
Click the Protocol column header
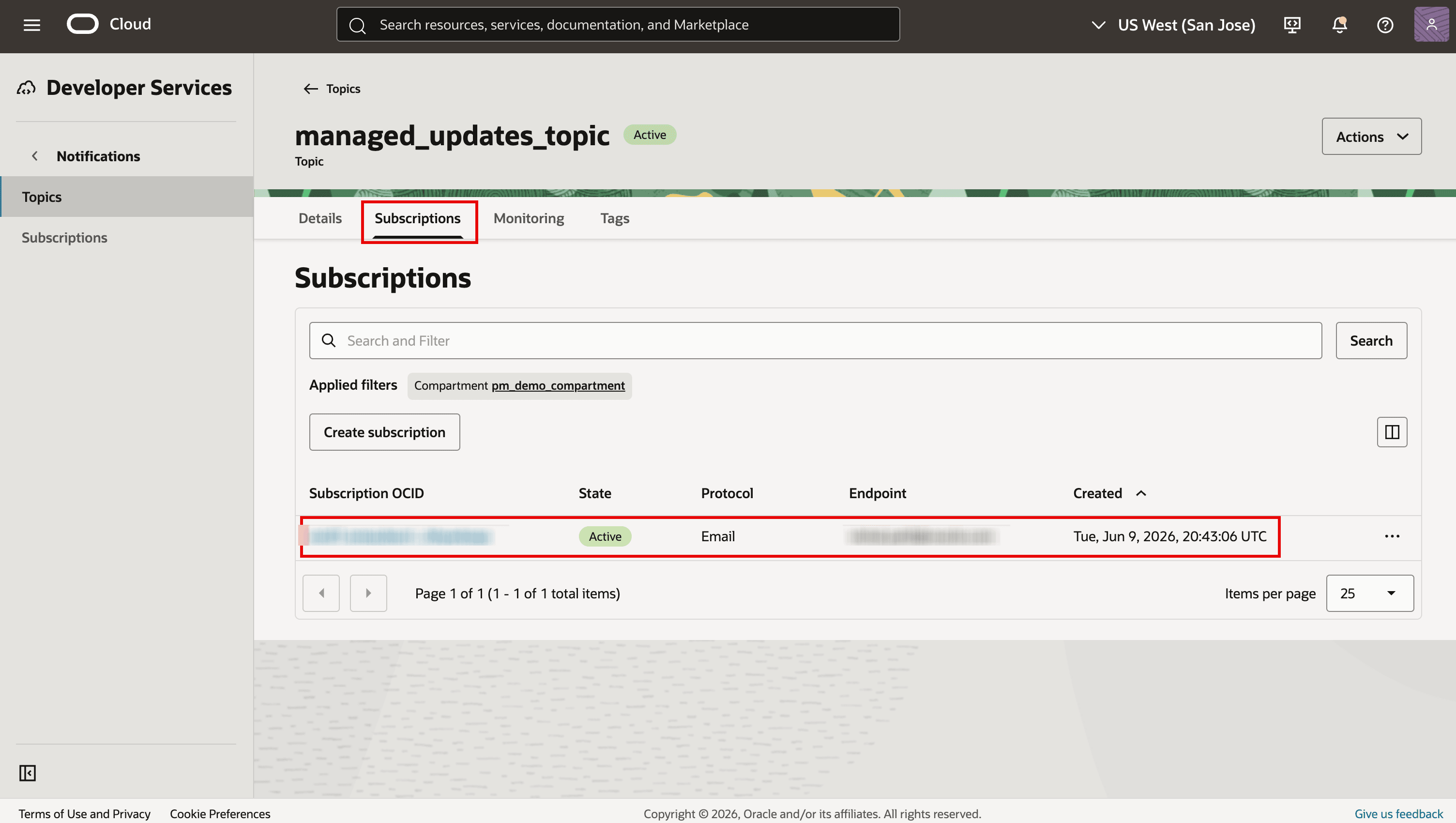(x=727, y=493)
